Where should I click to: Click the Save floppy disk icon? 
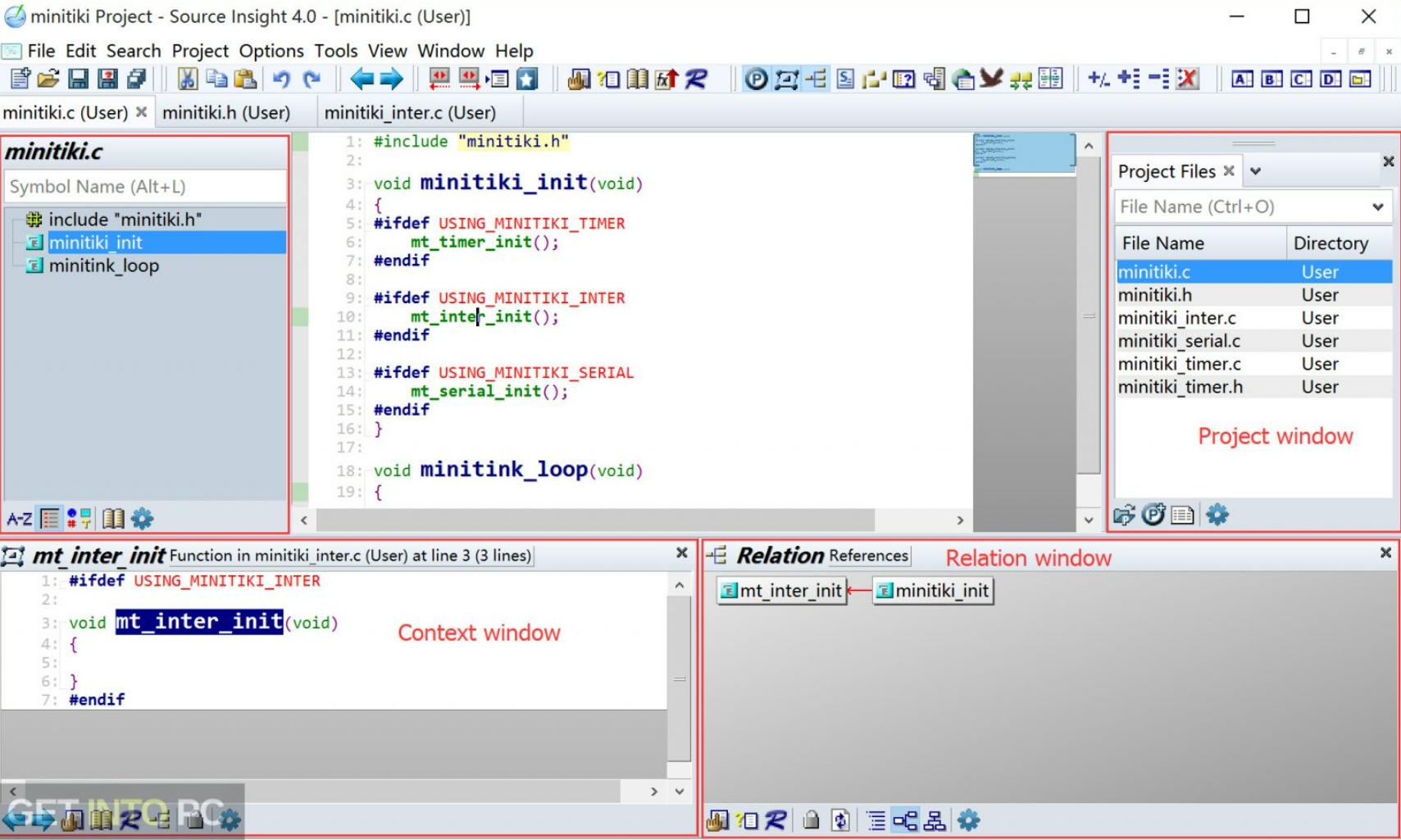coord(78,79)
